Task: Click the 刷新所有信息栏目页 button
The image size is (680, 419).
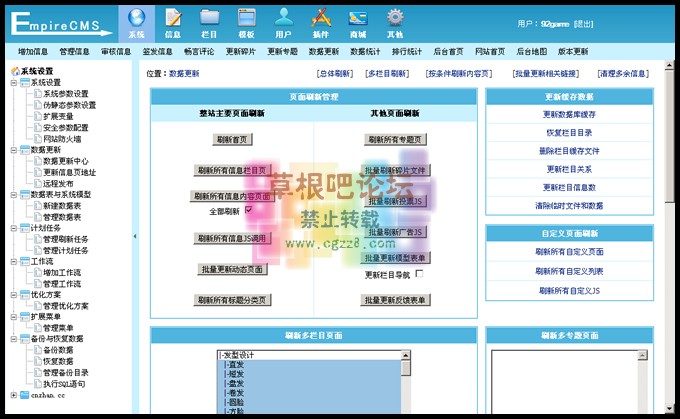Action: coord(232,170)
